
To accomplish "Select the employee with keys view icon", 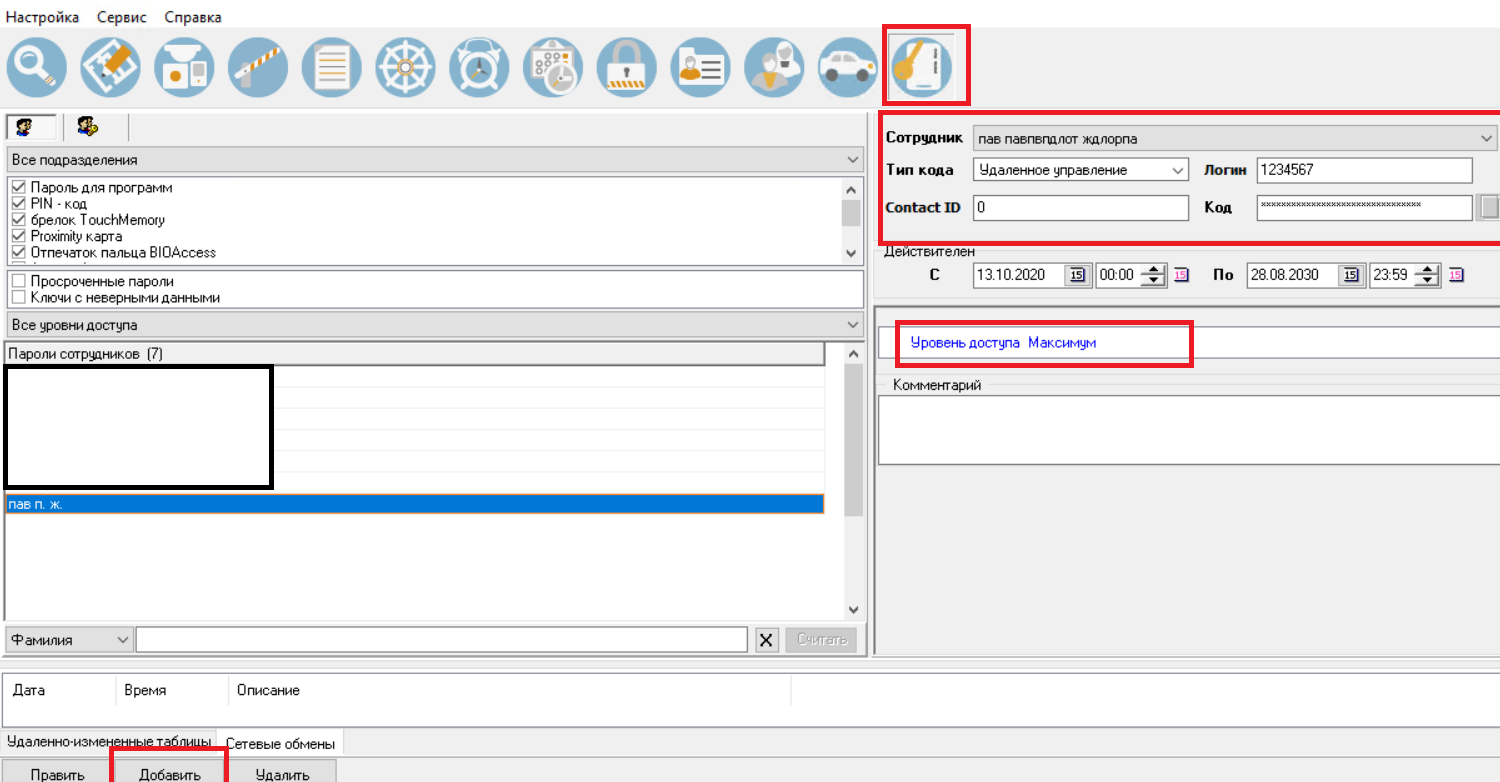I will point(88,127).
